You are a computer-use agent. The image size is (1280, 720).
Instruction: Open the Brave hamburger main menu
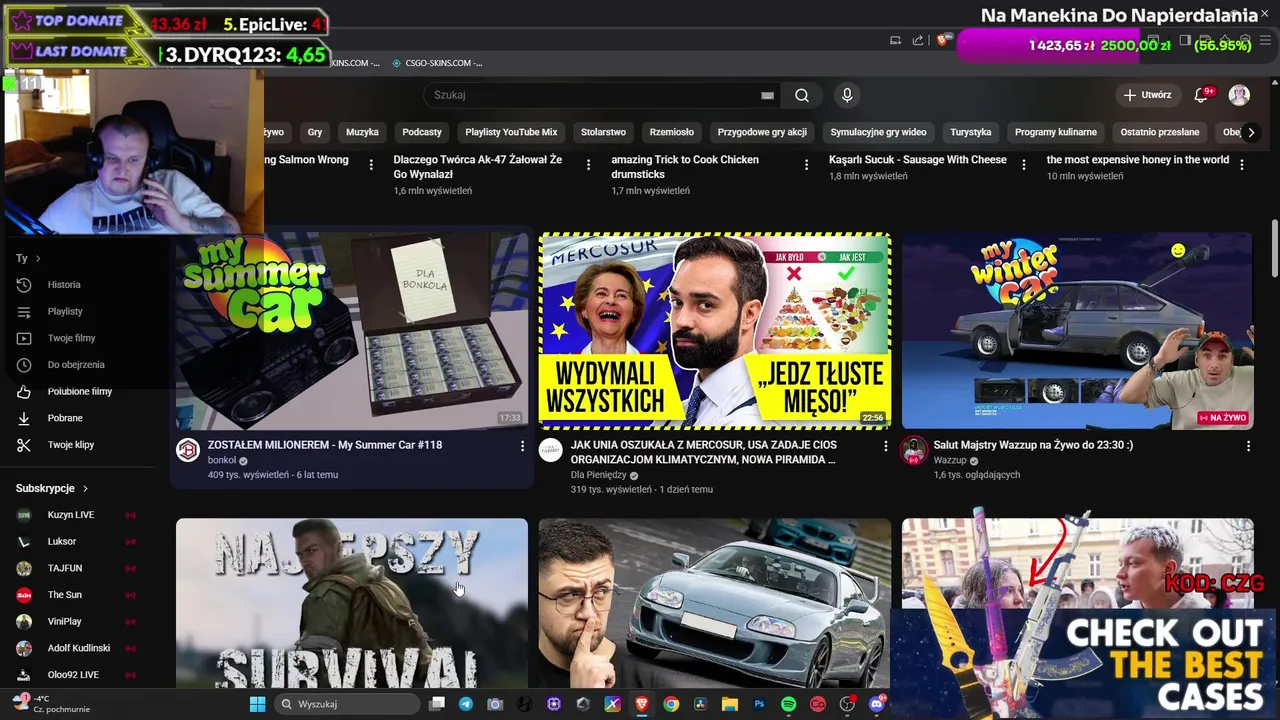click(1265, 40)
